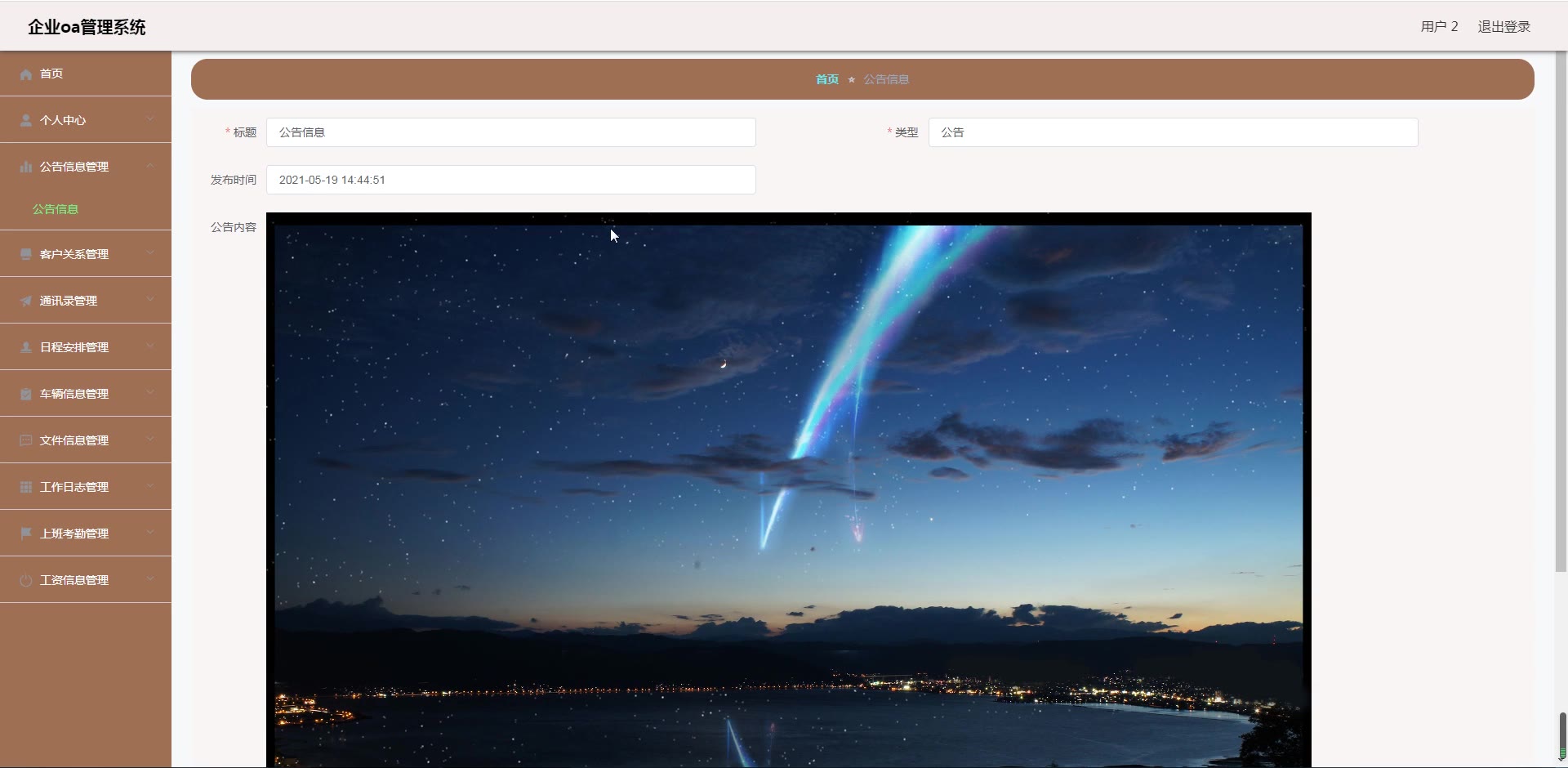Collapse the 公告信息管理 menu arrow

click(150, 166)
